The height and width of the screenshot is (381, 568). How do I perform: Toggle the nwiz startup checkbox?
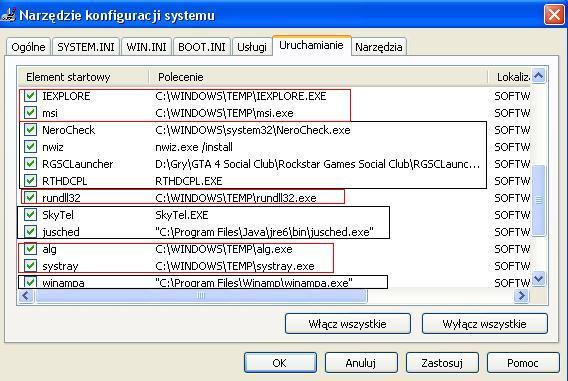tap(30, 147)
